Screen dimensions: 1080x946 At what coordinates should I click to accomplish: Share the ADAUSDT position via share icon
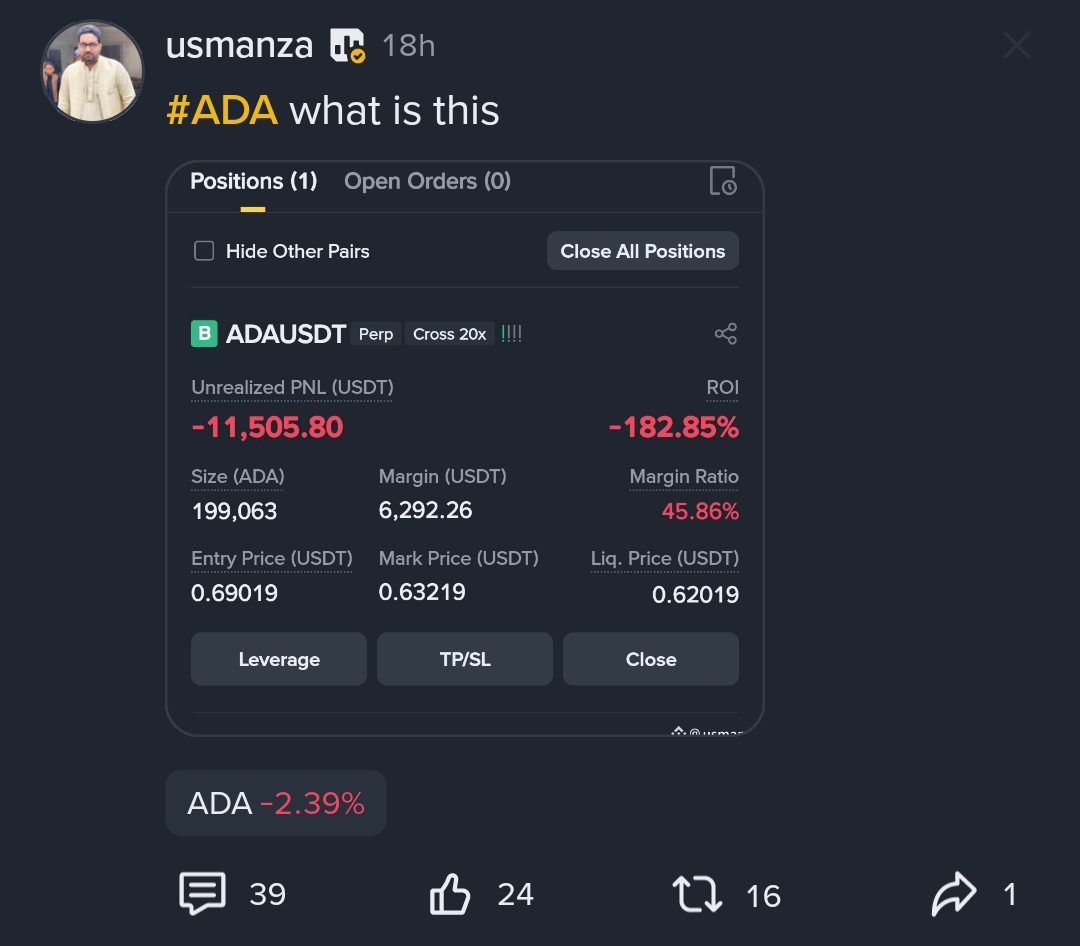point(726,334)
